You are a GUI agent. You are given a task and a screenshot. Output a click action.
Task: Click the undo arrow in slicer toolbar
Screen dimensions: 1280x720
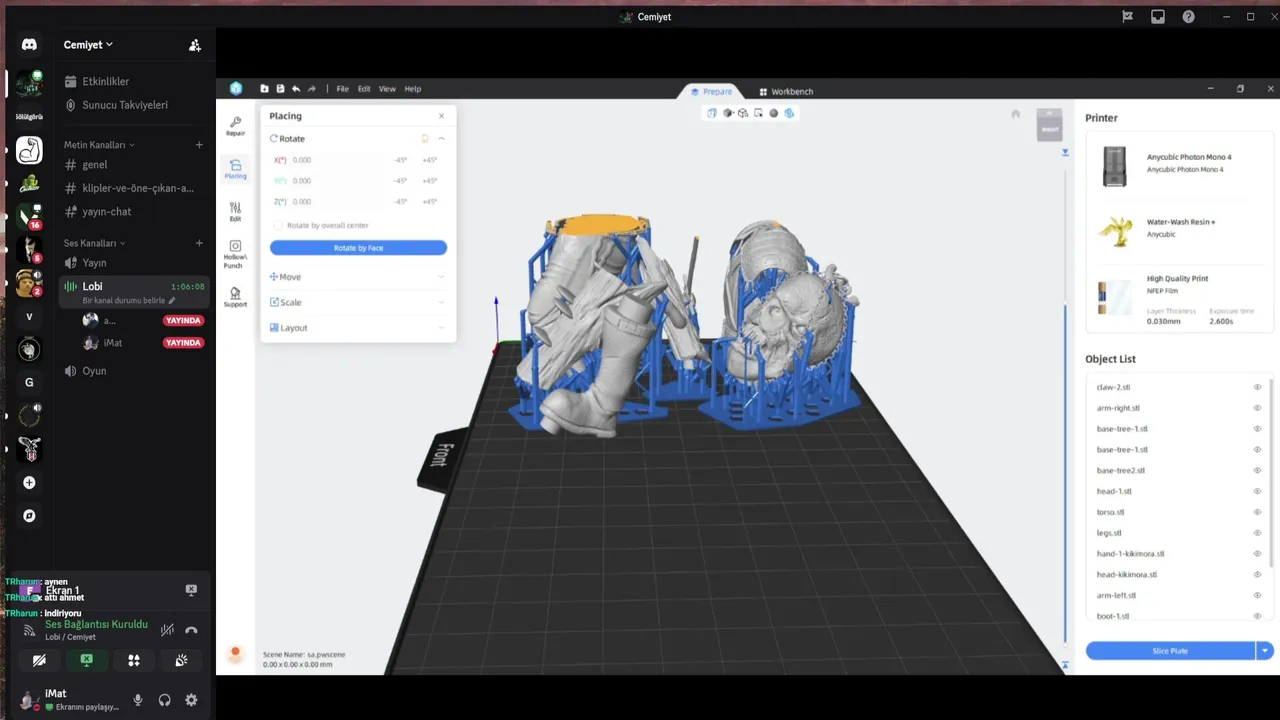point(296,89)
